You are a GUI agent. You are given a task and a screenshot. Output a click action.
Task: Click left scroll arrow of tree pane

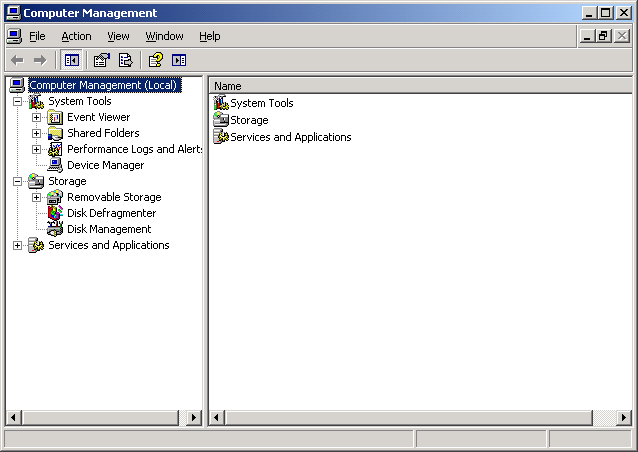(x=13, y=417)
